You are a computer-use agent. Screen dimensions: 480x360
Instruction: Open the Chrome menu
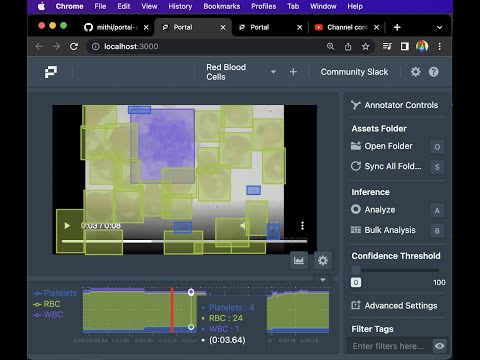coord(69,6)
